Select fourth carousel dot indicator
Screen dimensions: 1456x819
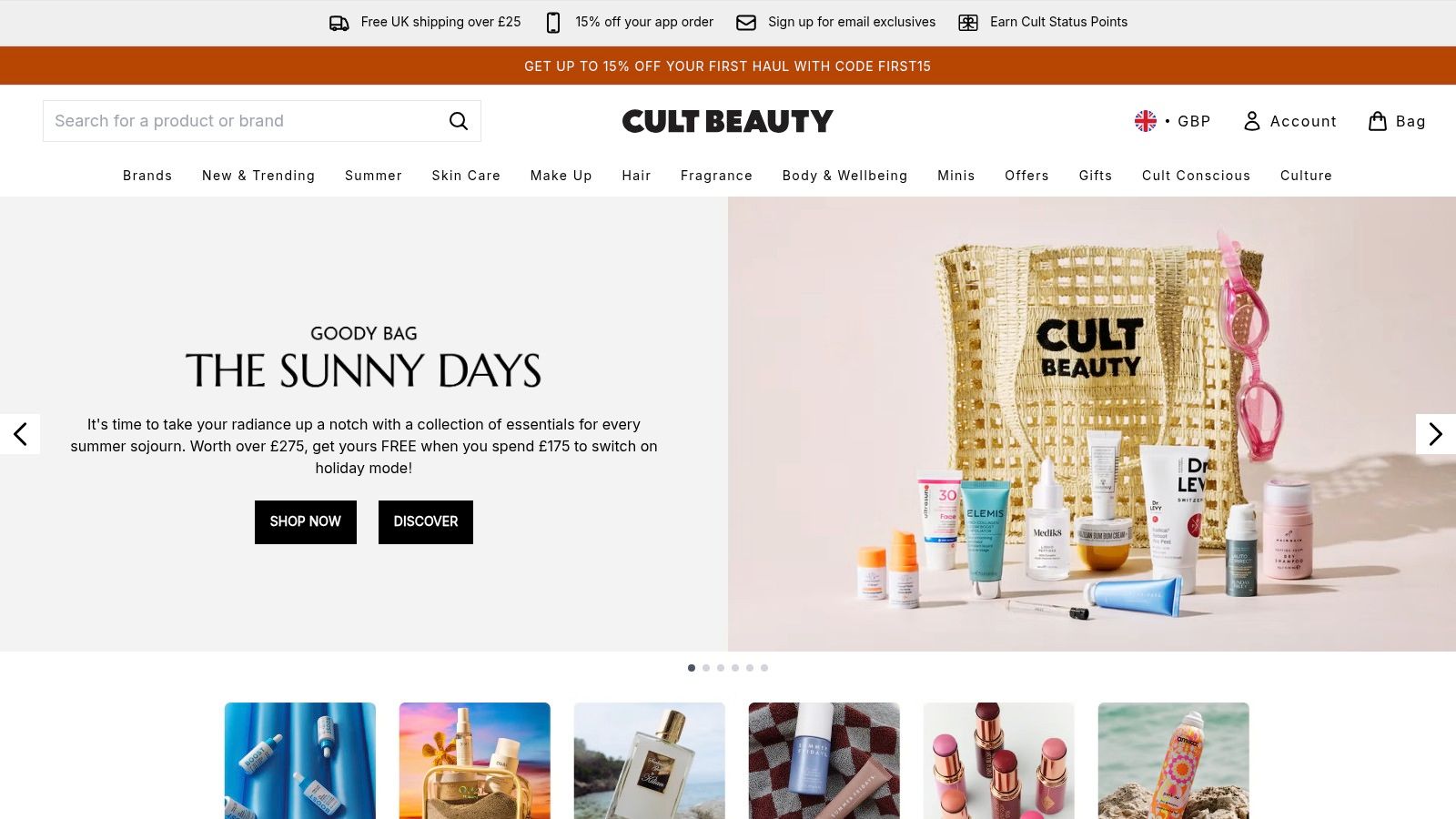(x=735, y=668)
